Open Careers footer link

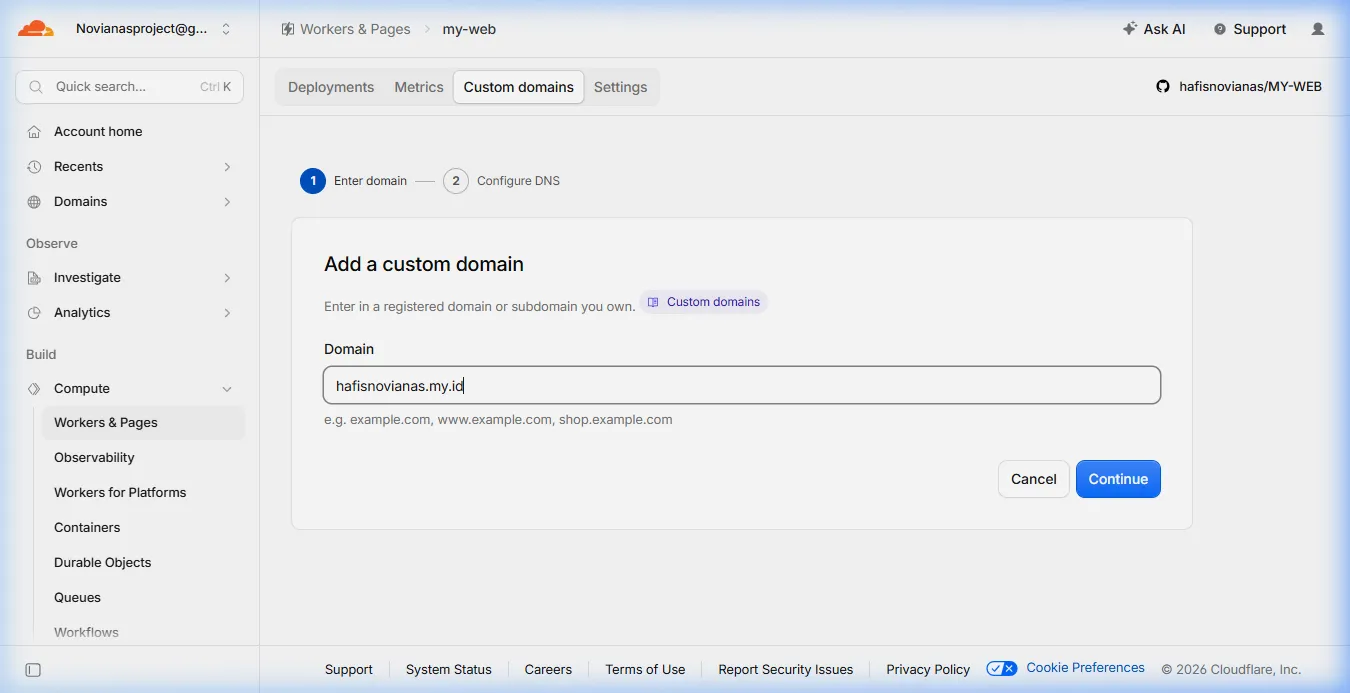[549, 670]
